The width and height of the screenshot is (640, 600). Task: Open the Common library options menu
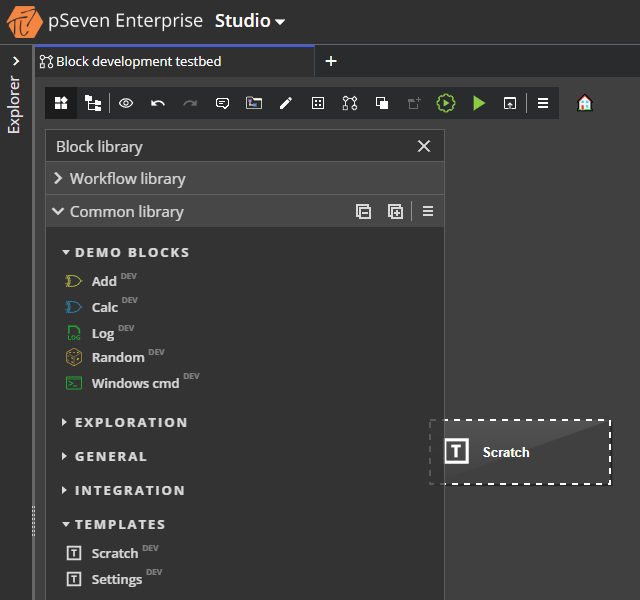coord(427,211)
